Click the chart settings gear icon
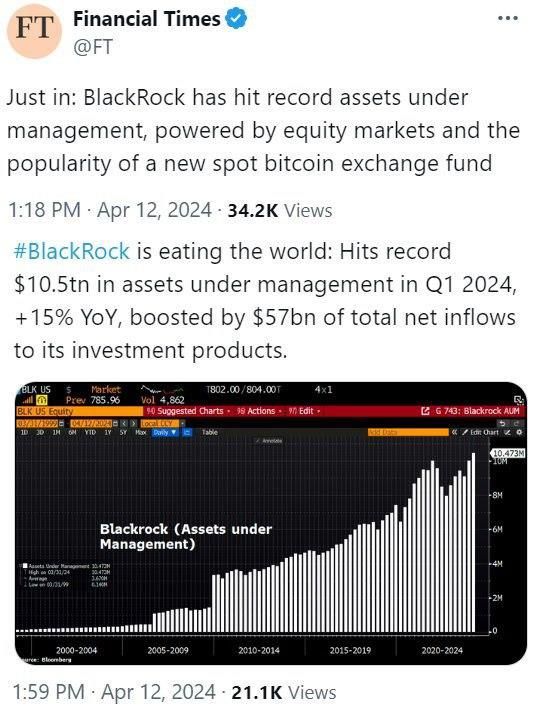 coord(520,433)
